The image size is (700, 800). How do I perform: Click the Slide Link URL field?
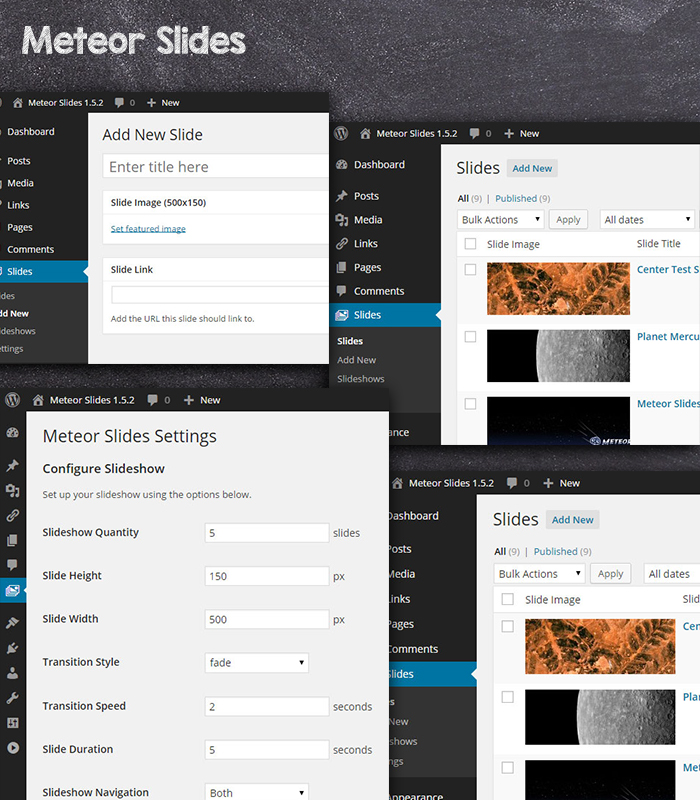click(220, 295)
